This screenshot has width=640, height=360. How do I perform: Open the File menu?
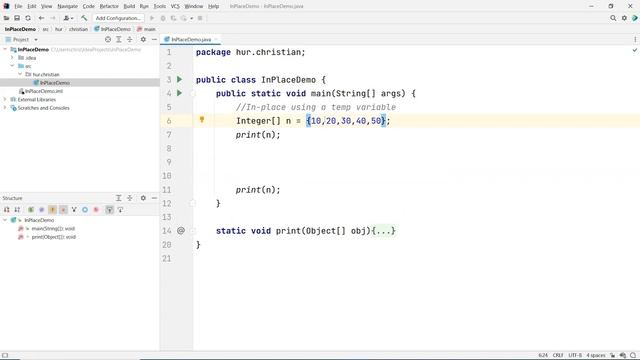(x=18, y=6)
